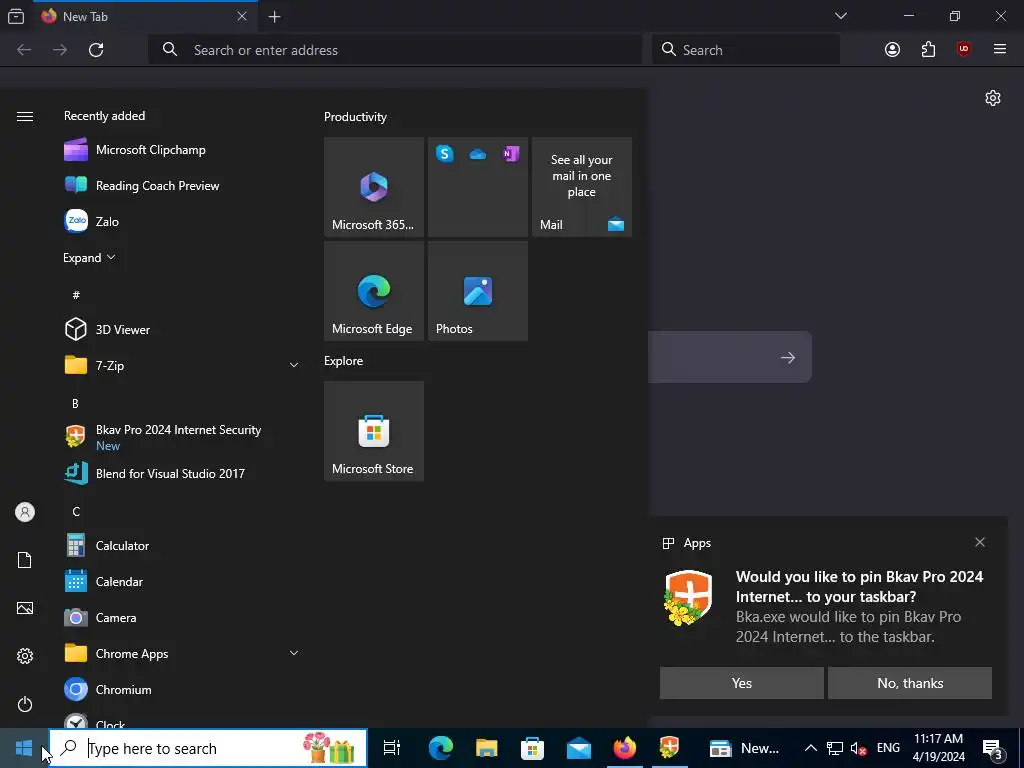Reload the Firefox page
Viewport: 1024px width, 768px height.
[x=96, y=50]
